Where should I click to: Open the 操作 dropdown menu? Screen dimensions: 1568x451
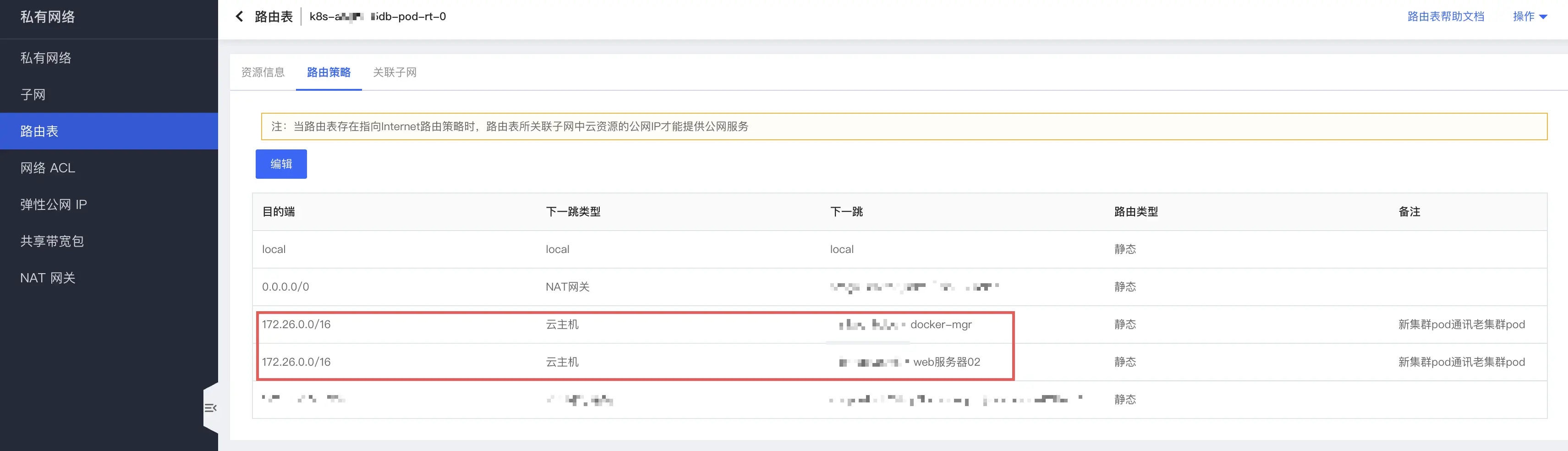pos(1529,16)
